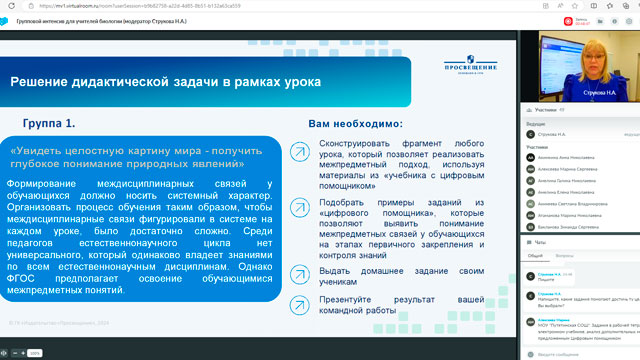Add page to favorites with star icon
The width and height of the screenshot is (640, 360).
click(x=575, y=6)
